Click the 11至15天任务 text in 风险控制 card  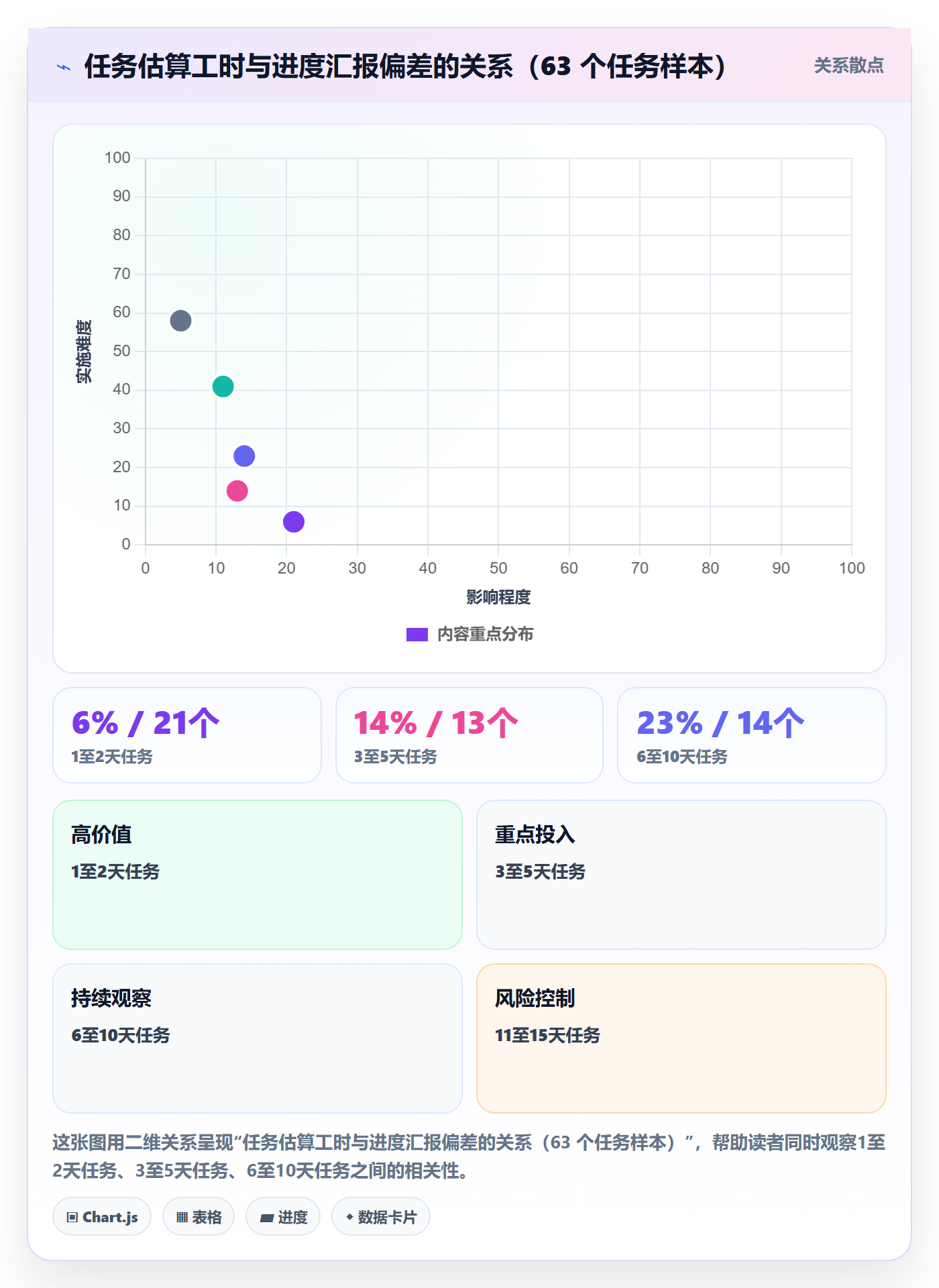pyautogui.click(x=547, y=1035)
